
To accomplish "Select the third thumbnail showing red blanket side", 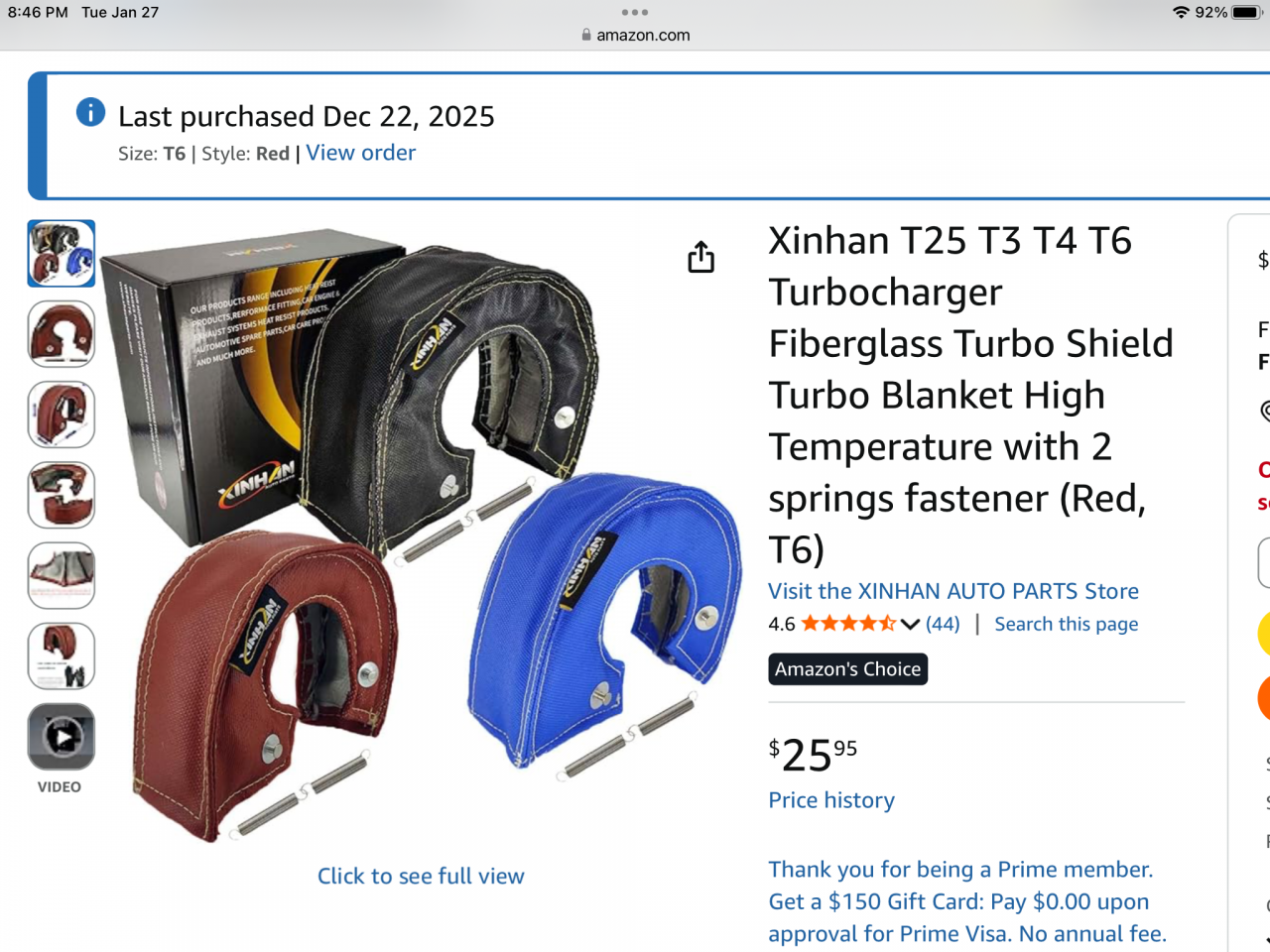I will click(x=62, y=415).
